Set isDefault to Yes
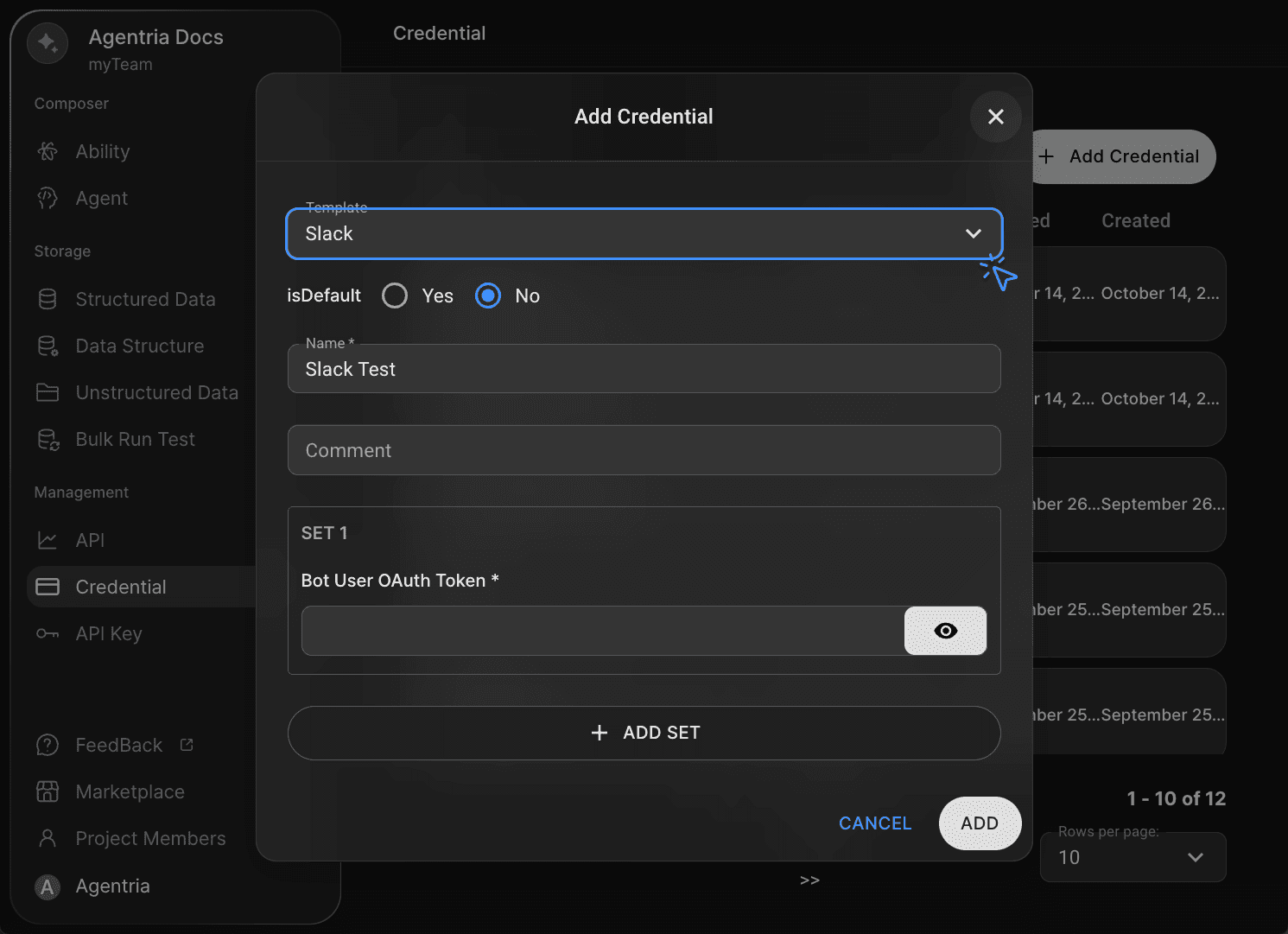This screenshot has width=1288, height=934. [x=395, y=295]
